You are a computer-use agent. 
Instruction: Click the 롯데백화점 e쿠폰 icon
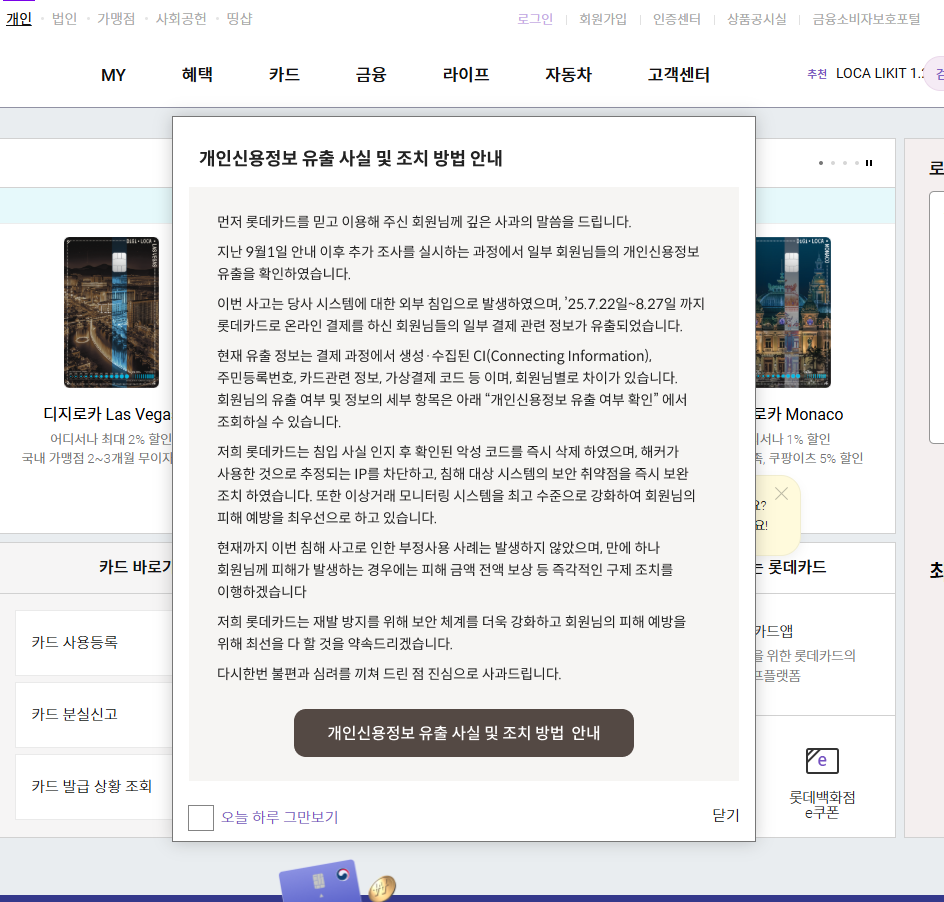[822, 760]
